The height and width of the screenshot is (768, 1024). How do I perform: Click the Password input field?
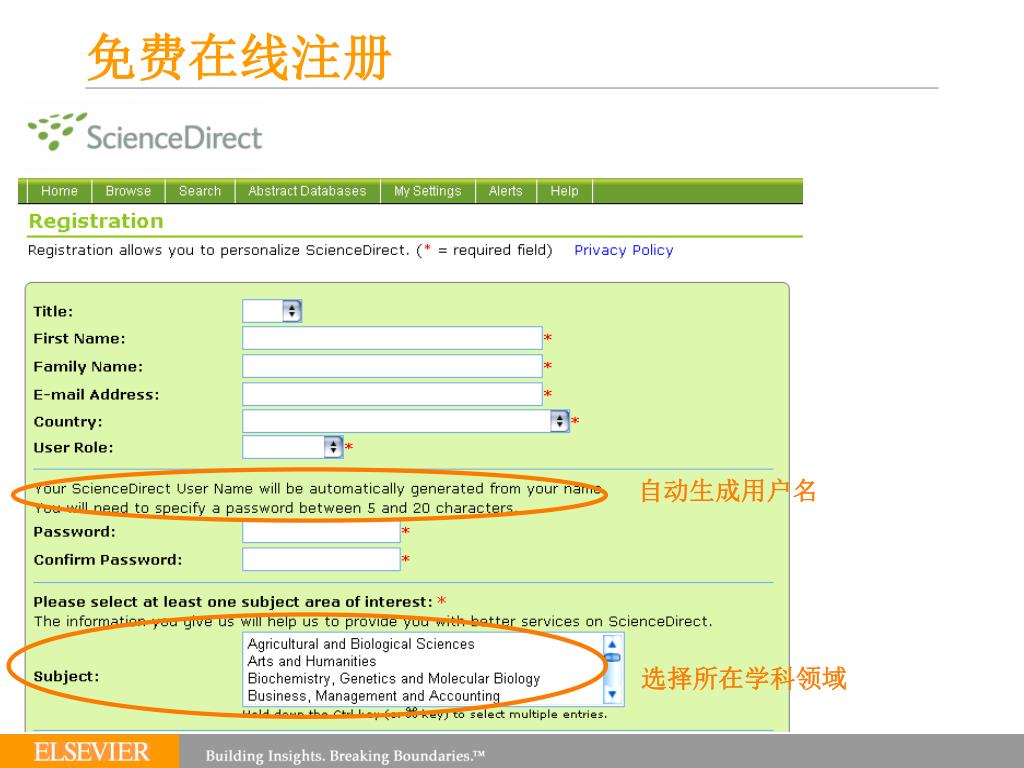pos(321,532)
